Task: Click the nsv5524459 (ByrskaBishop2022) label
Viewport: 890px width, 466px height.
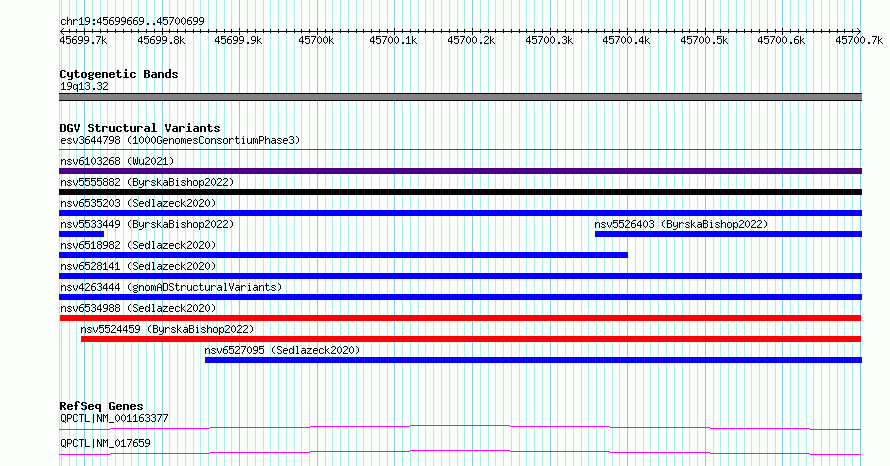Action: (x=167, y=329)
